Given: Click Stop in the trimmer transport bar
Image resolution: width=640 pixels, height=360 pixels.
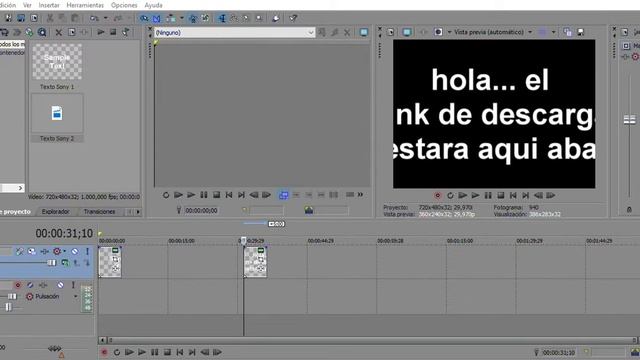Looking at the screenshot, I should pos(216,195).
